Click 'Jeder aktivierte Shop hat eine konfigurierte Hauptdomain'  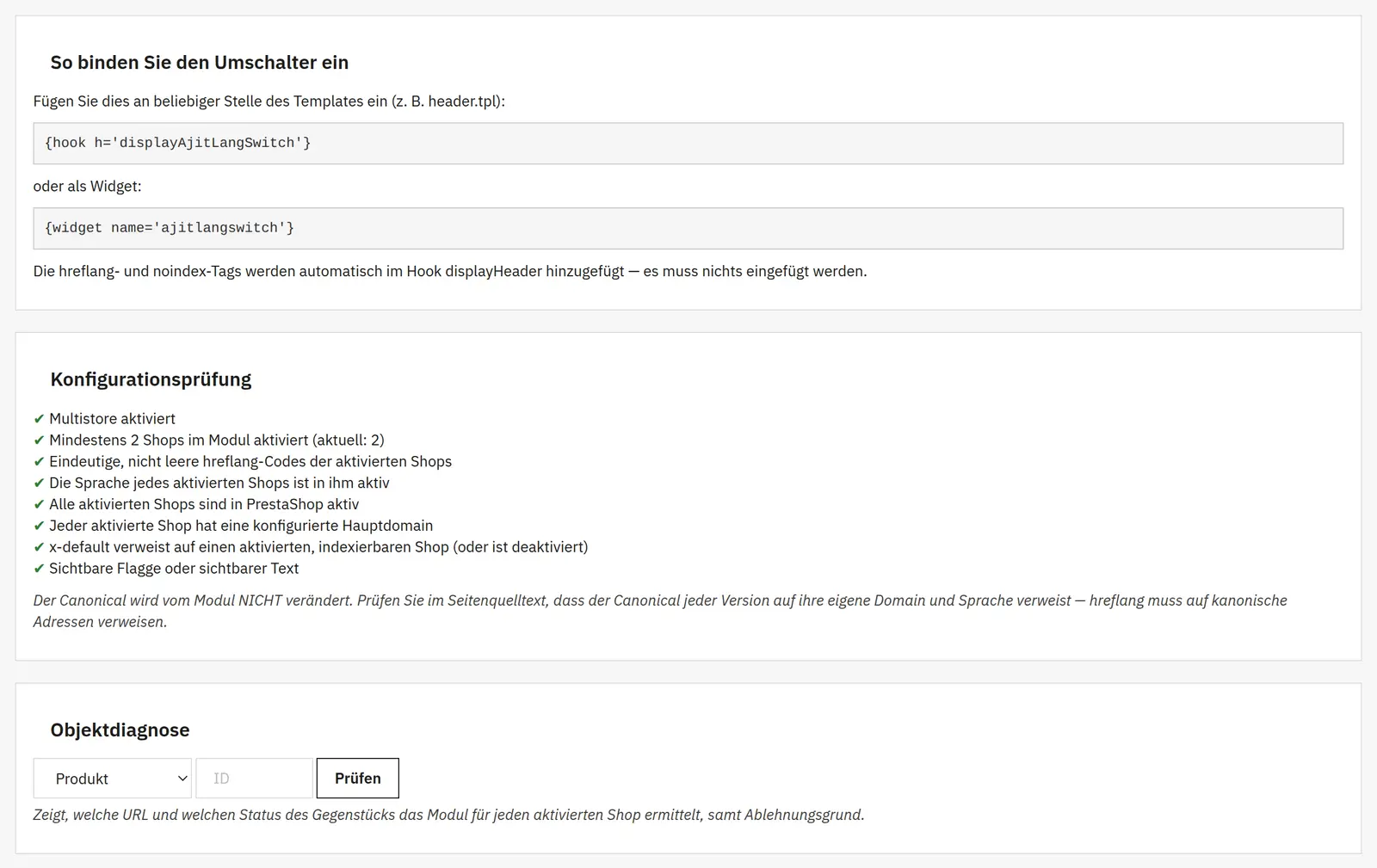[x=233, y=526]
